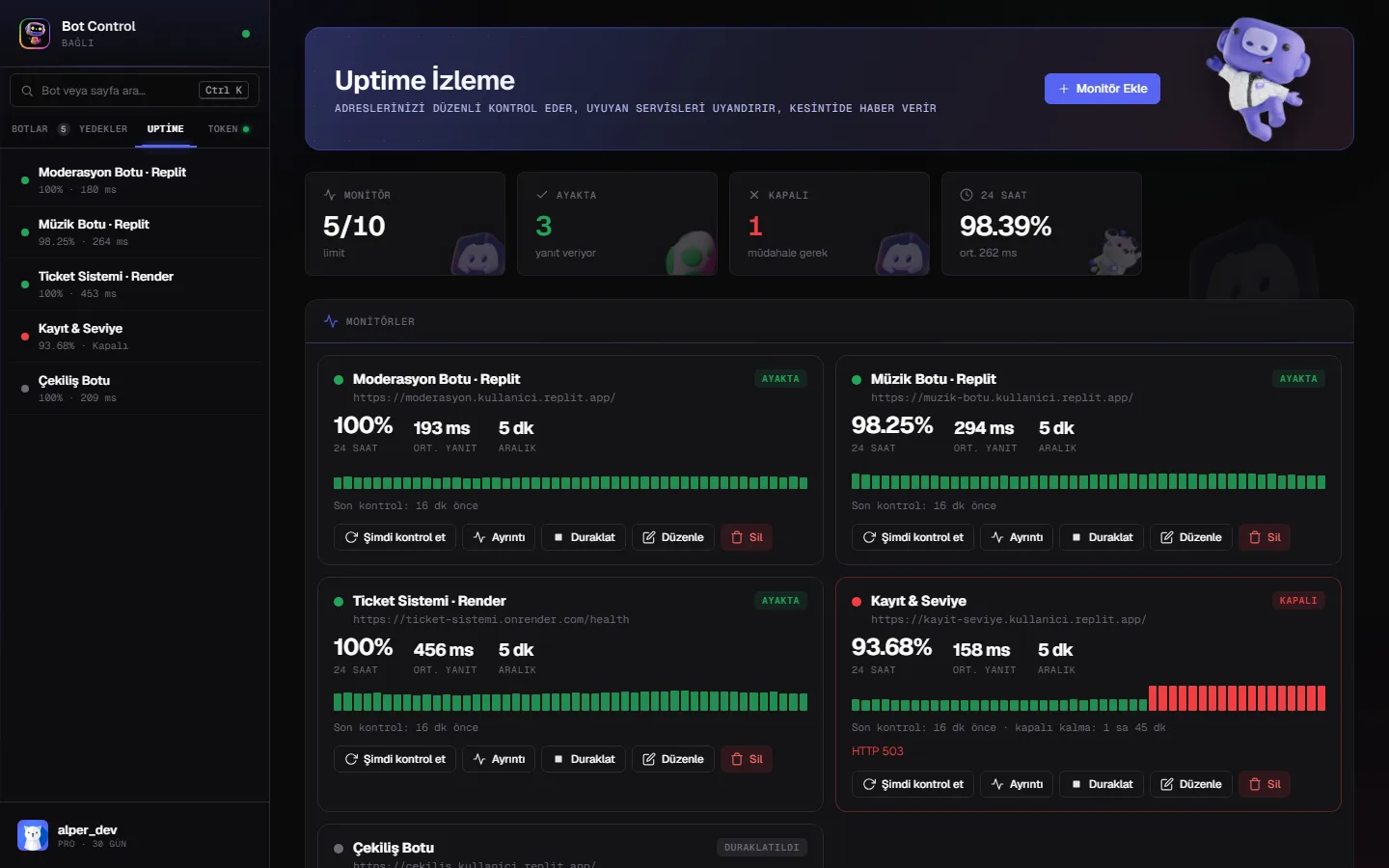
Task: Open the BOTLAR tab
Action: (x=40, y=129)
